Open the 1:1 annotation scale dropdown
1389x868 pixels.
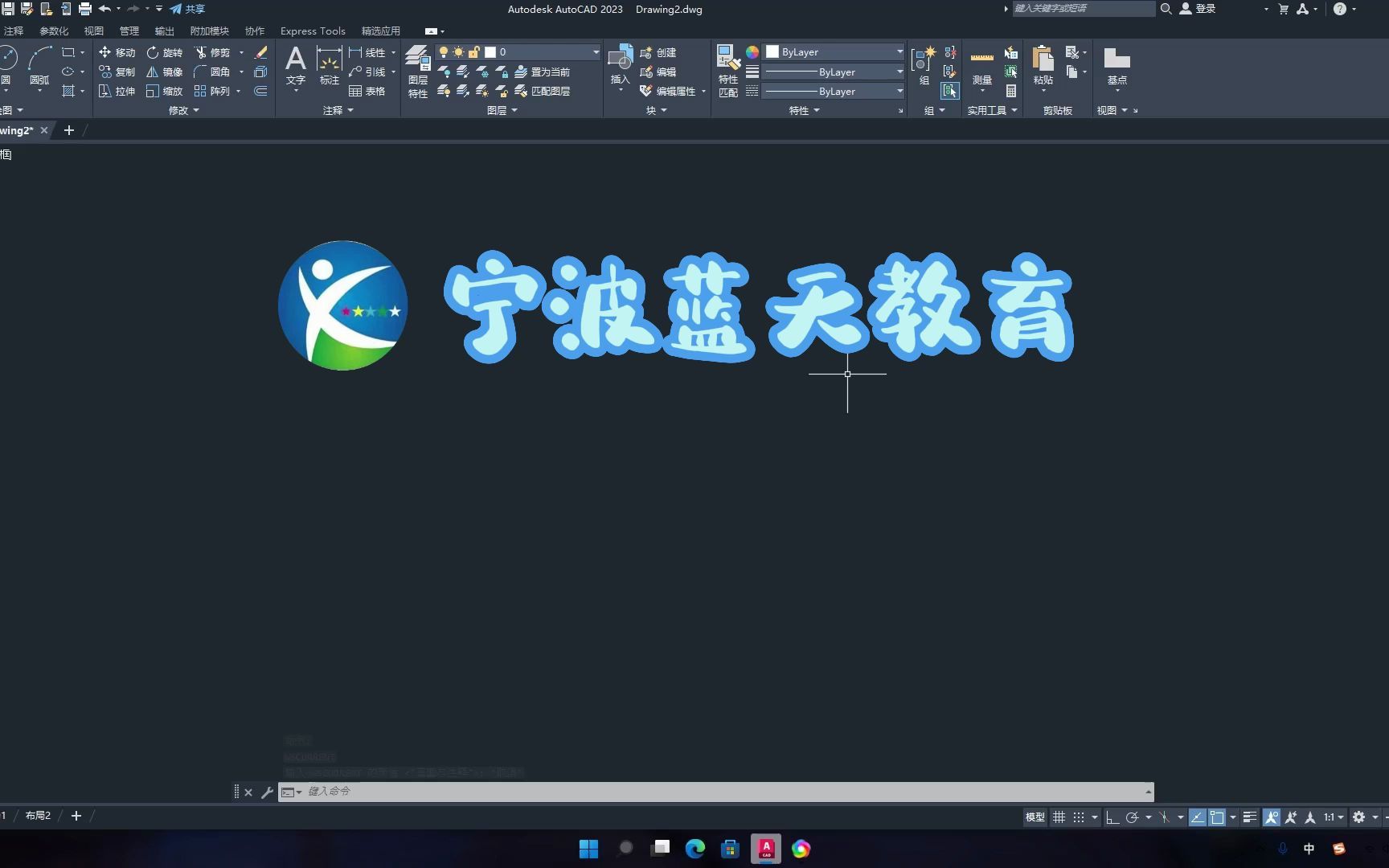[1334, 817]
